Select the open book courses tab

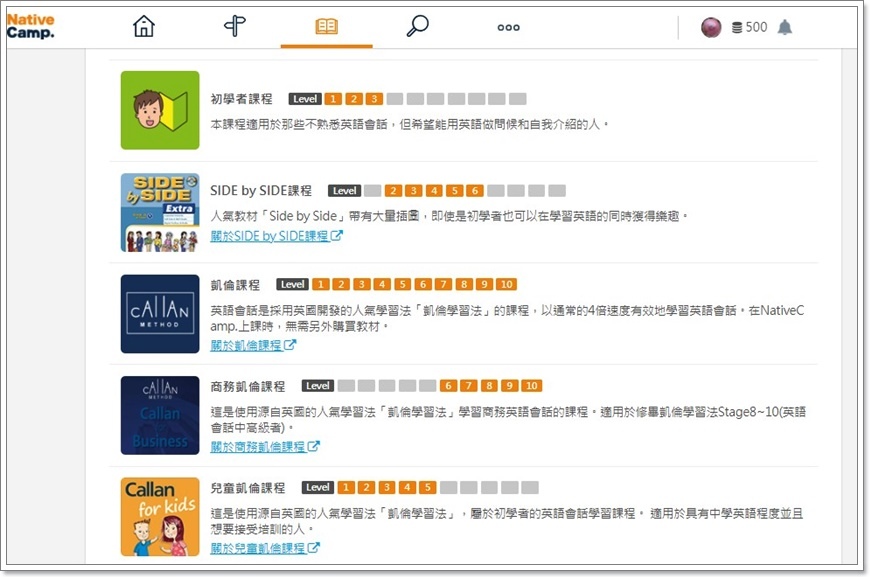(326, 26)
